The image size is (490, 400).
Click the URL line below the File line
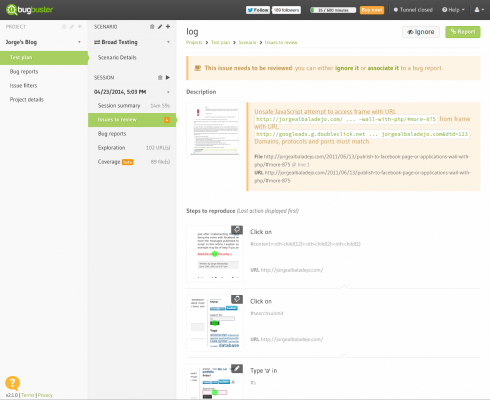pos(362,176)
